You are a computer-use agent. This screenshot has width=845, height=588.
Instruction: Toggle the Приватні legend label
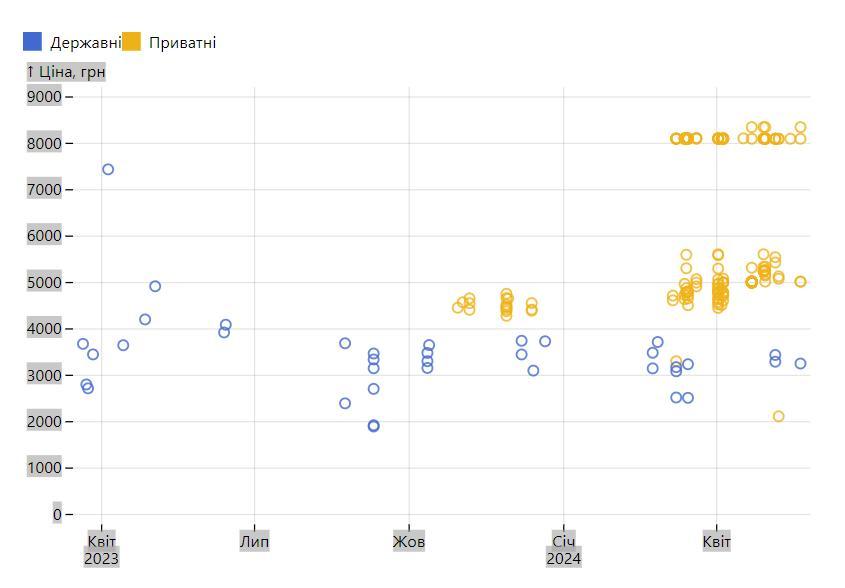pos(182,43)
